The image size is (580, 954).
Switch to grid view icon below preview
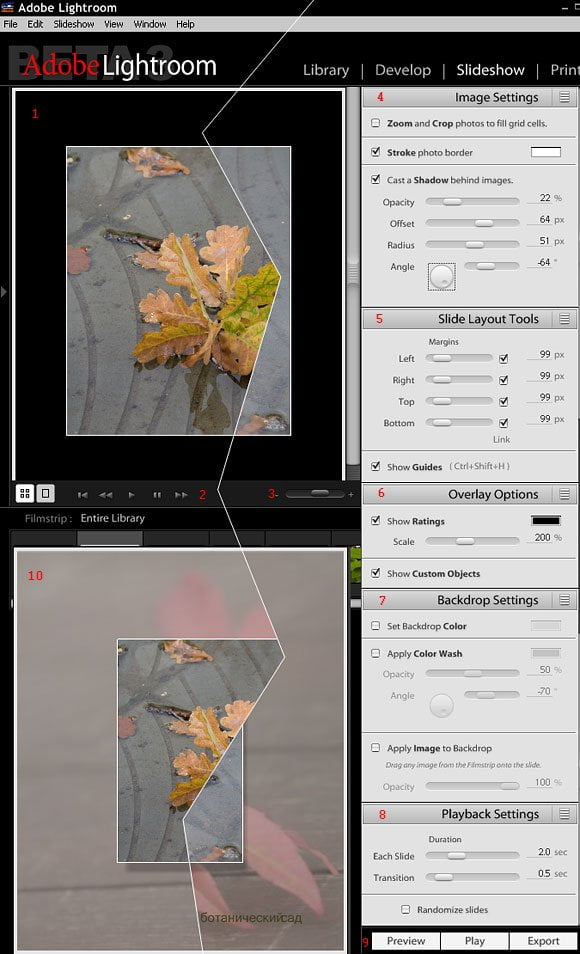click(x=25, y=493)
